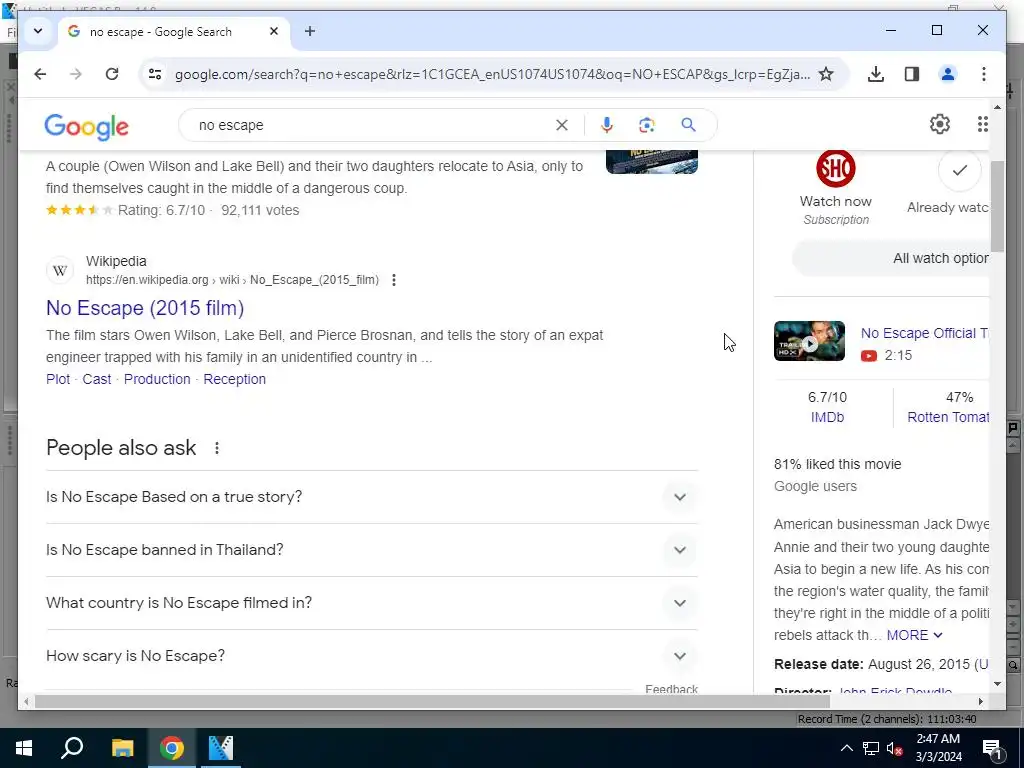Submit search with magnifying glass icon
This screenshot has height=768, width=1024.
point(688,125)
